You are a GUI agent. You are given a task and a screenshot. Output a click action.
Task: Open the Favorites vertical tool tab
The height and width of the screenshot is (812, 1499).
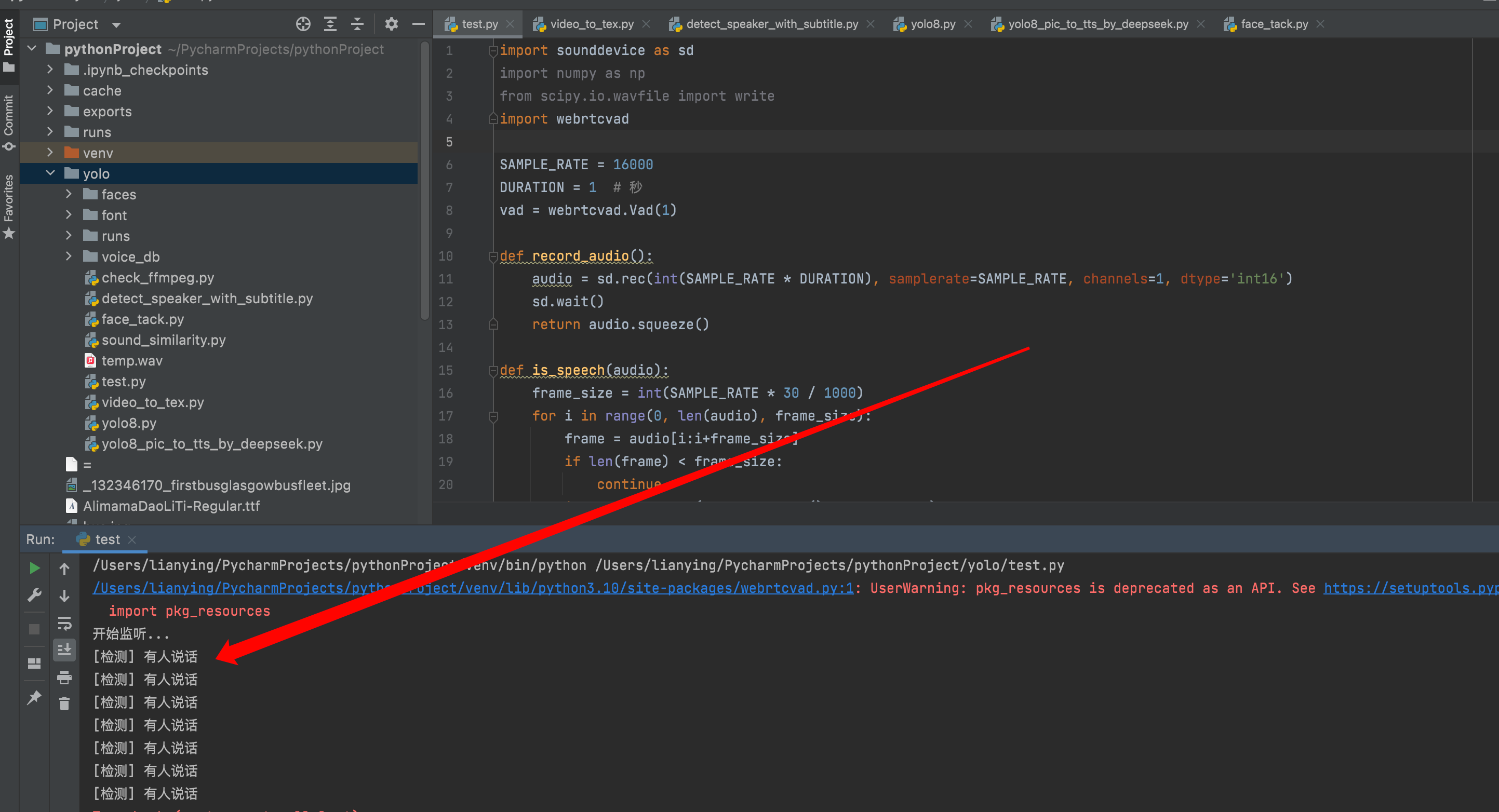[x=9, y=206]
